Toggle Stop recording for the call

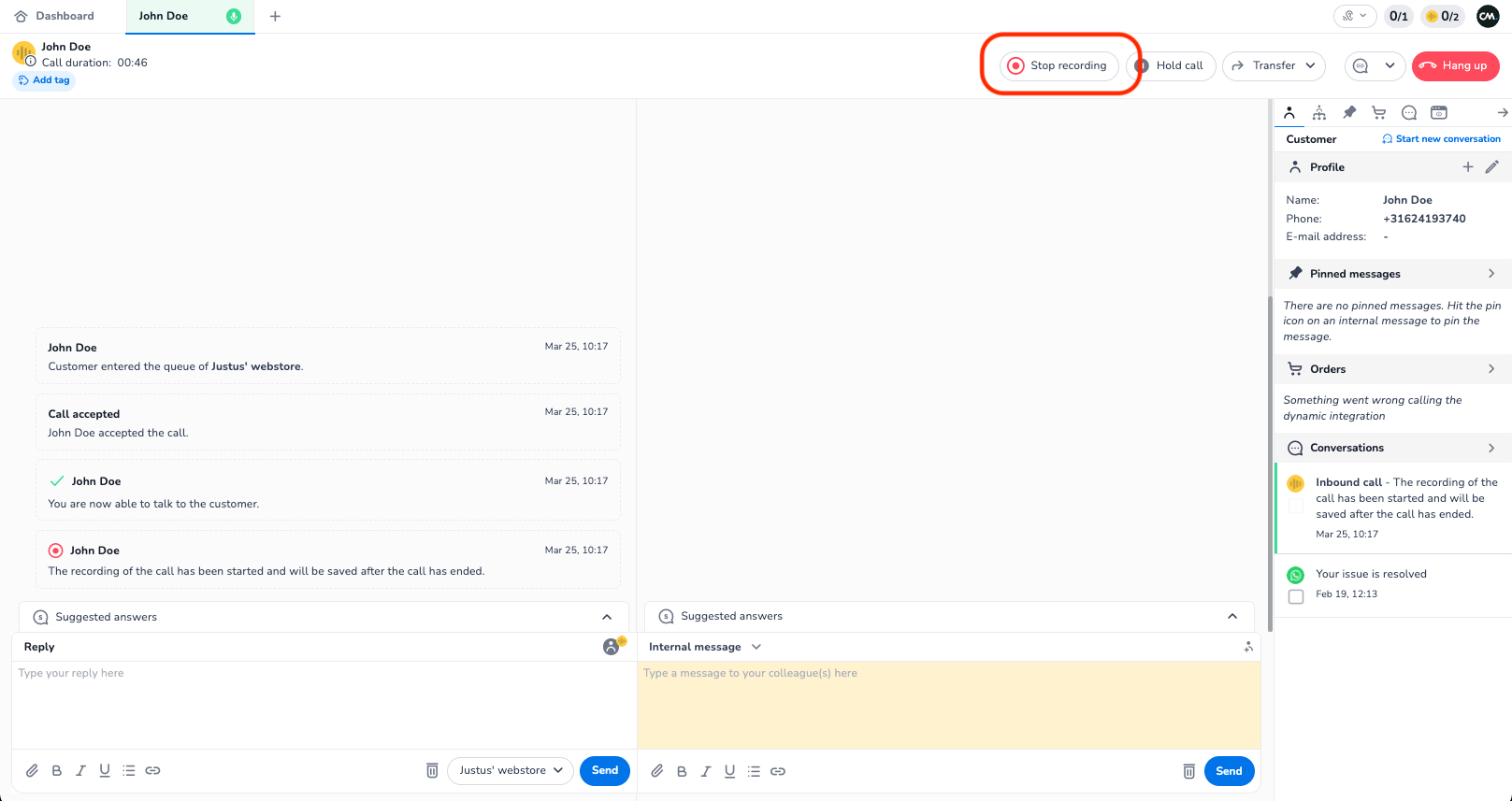click(x=1058, y=66)
